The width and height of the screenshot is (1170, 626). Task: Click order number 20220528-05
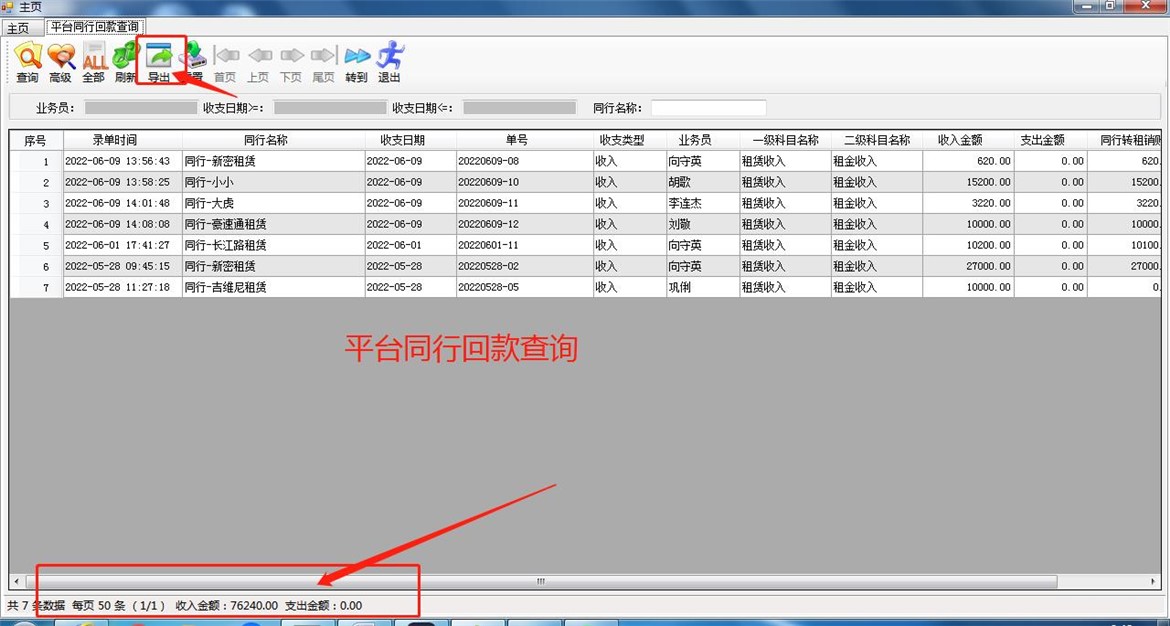(x=525, y=287)
